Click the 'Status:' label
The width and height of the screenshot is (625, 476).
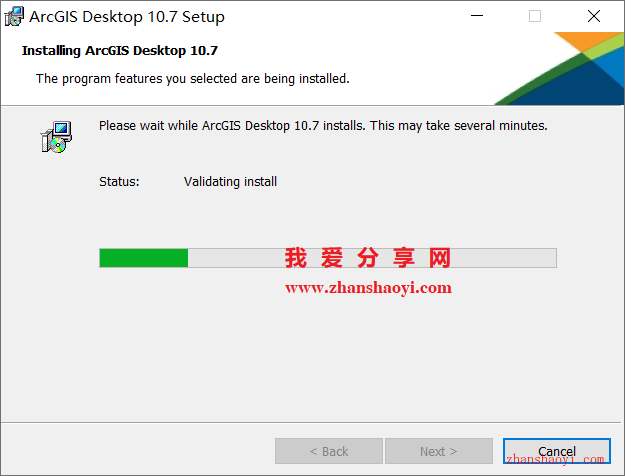[119, 182]
